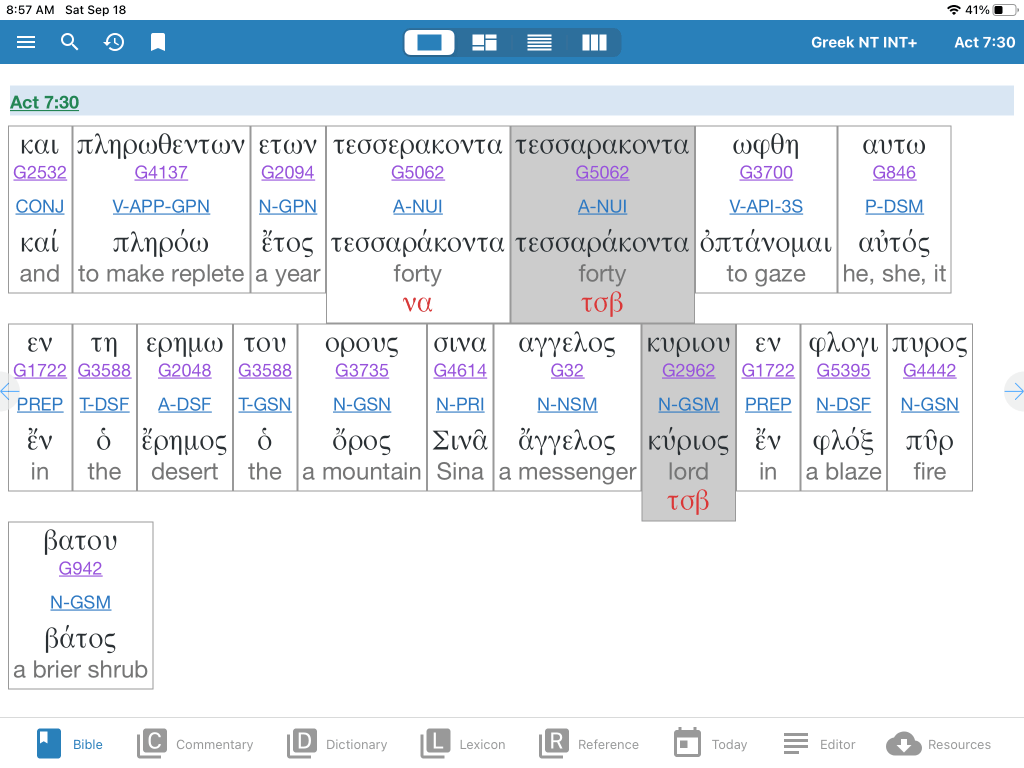Open the Reference panel
1024x768 pixels.
point(589,744)
